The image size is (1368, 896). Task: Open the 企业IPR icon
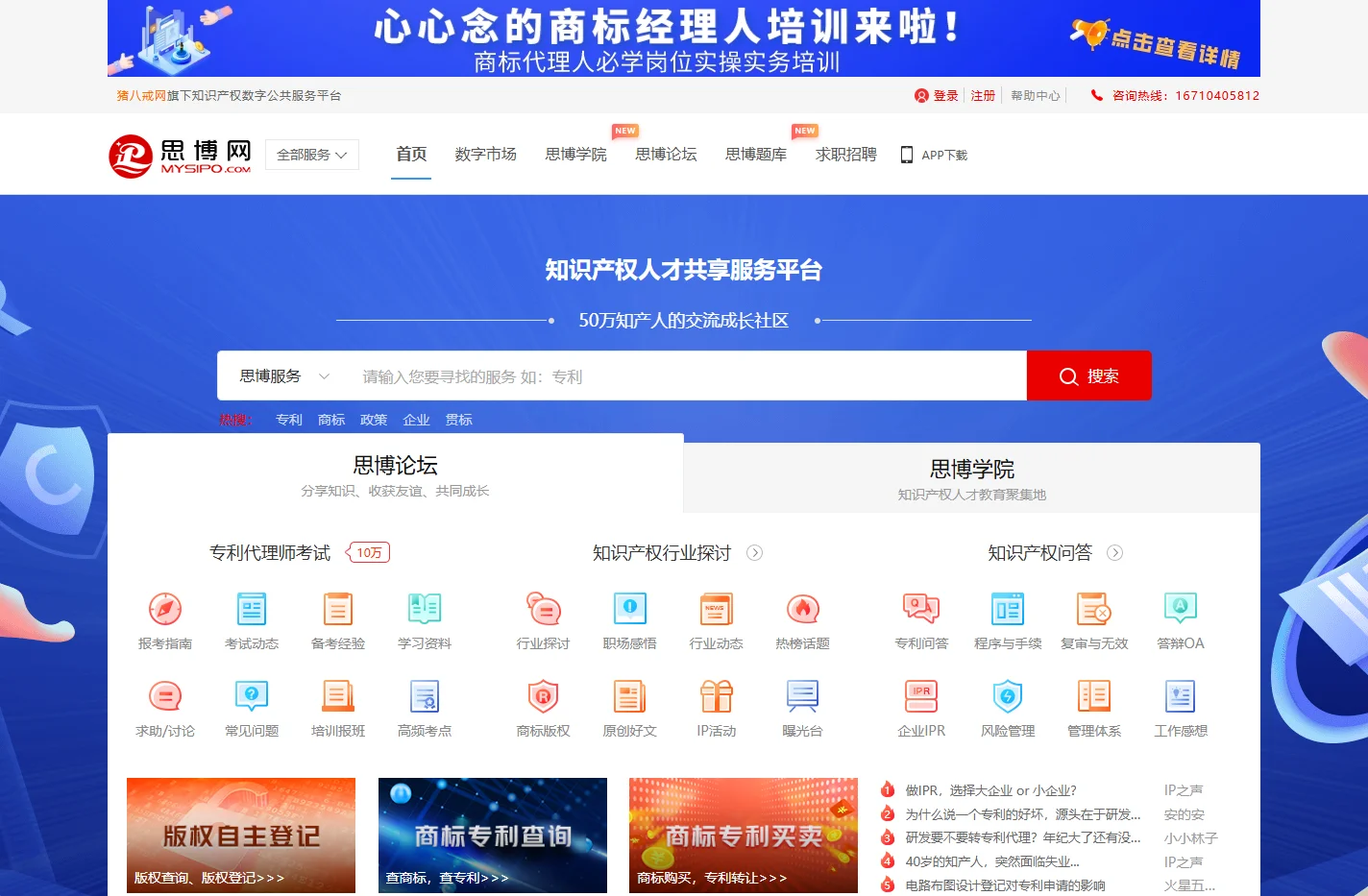click(x=921, y=696)
